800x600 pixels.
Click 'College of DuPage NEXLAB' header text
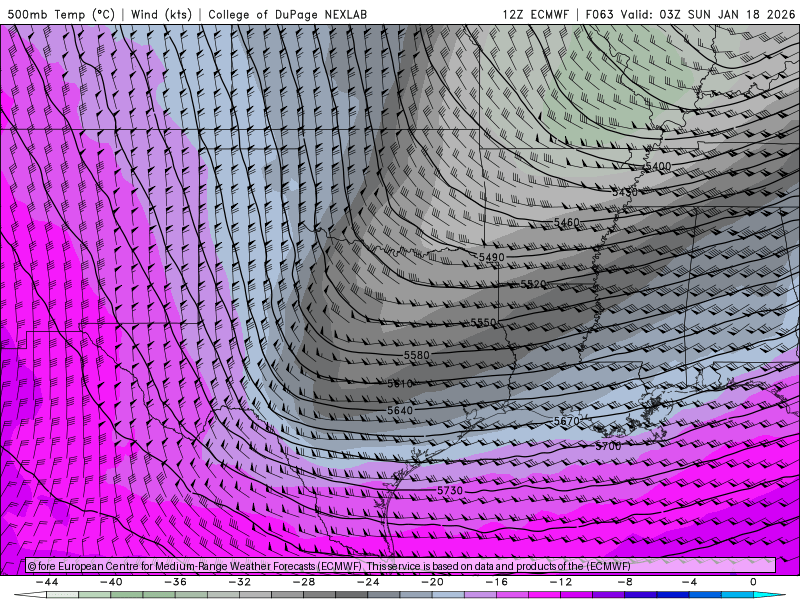point(287,14)
